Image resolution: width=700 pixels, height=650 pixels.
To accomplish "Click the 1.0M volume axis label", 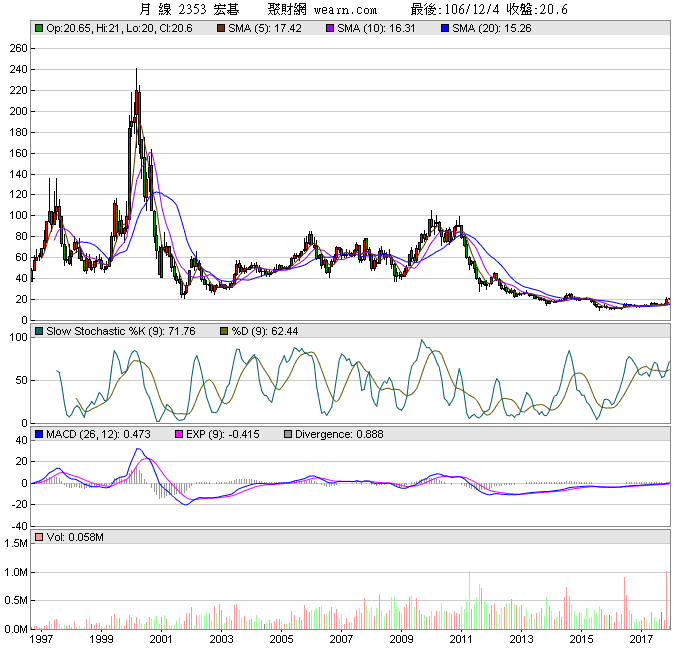I will point(16,572).
